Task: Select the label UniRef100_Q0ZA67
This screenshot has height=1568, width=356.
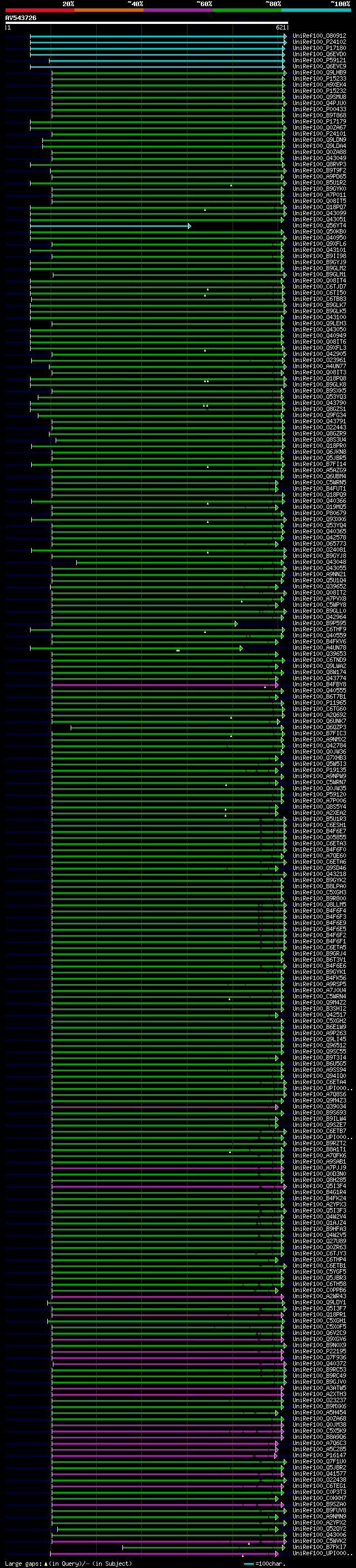Action: click(x=319, y=128)
